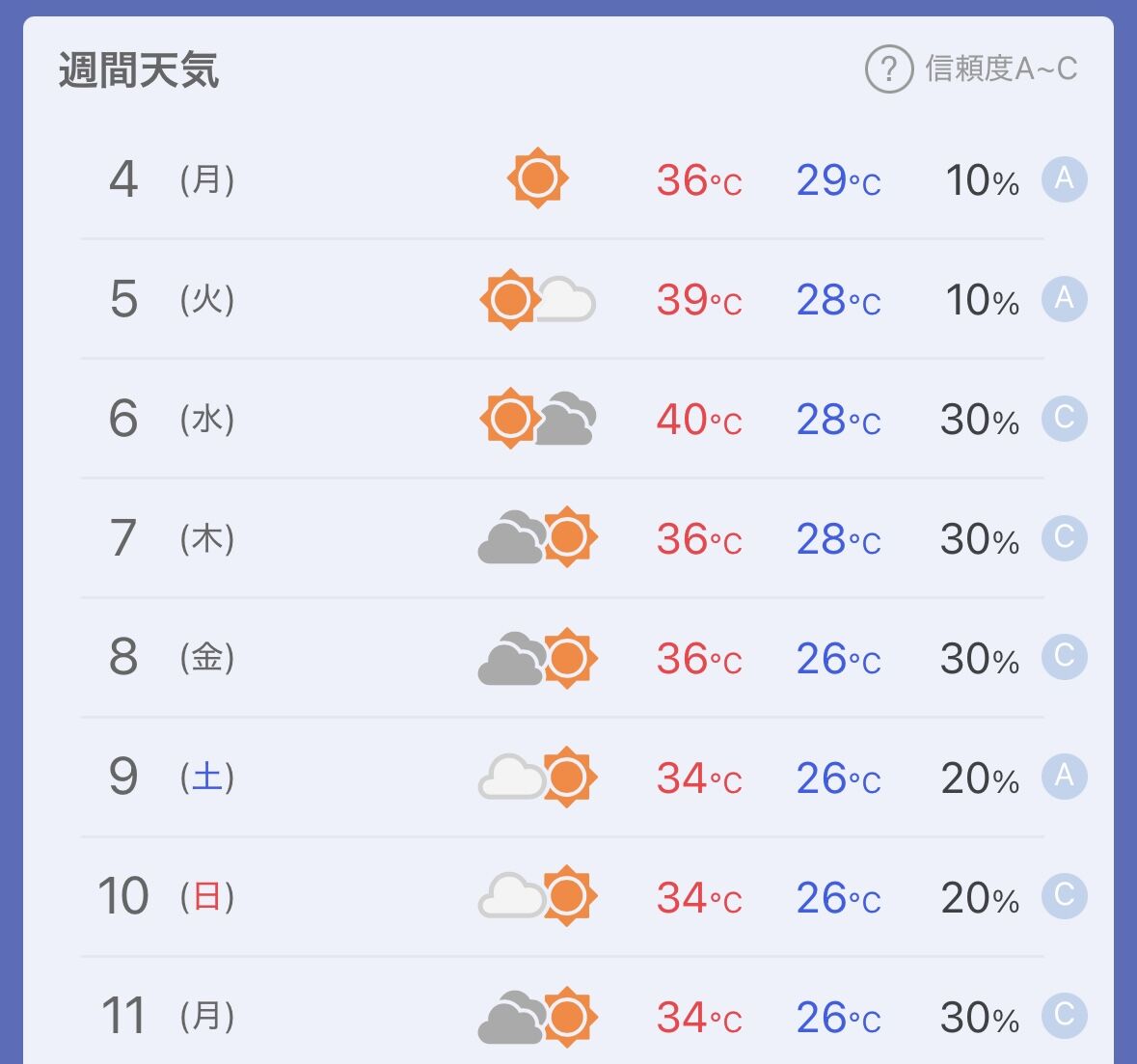Click the 20% rain chance for the 10th

pos(980,898)
